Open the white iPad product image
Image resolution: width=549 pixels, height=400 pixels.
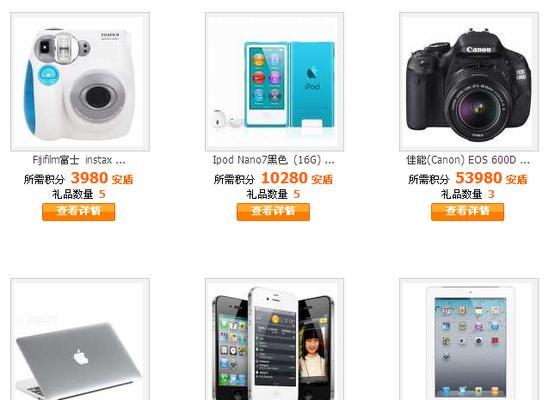coord(469,339)
